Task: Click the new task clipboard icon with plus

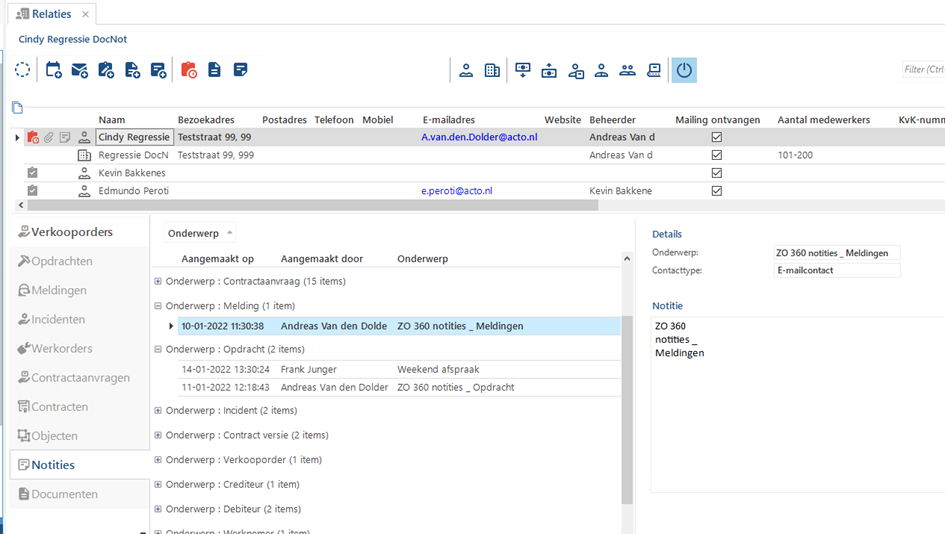Action: 106,70
